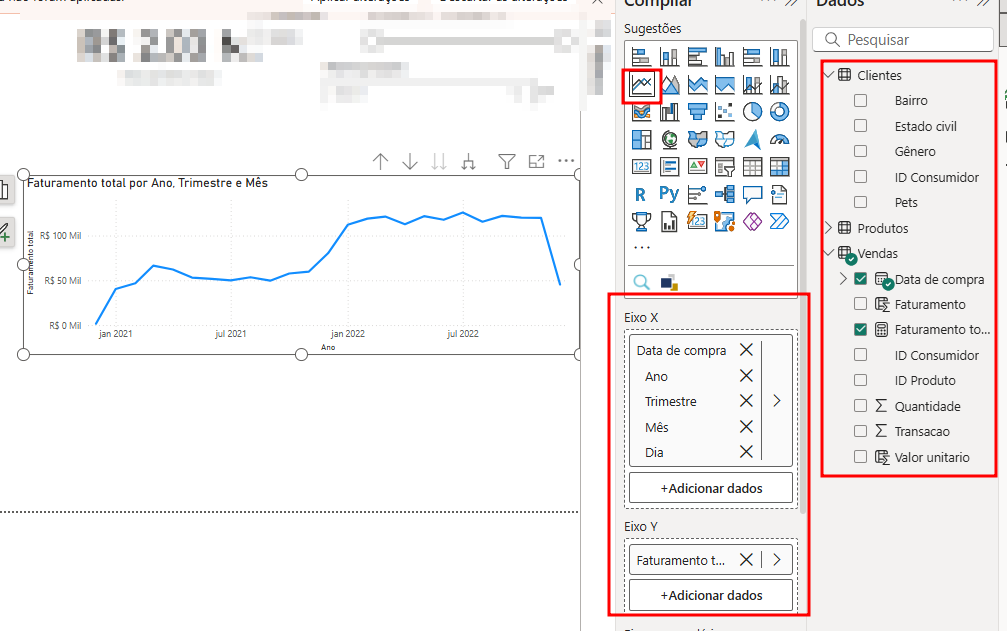
Task: Select the card (123) visual
Action: [x=642, y=167]
